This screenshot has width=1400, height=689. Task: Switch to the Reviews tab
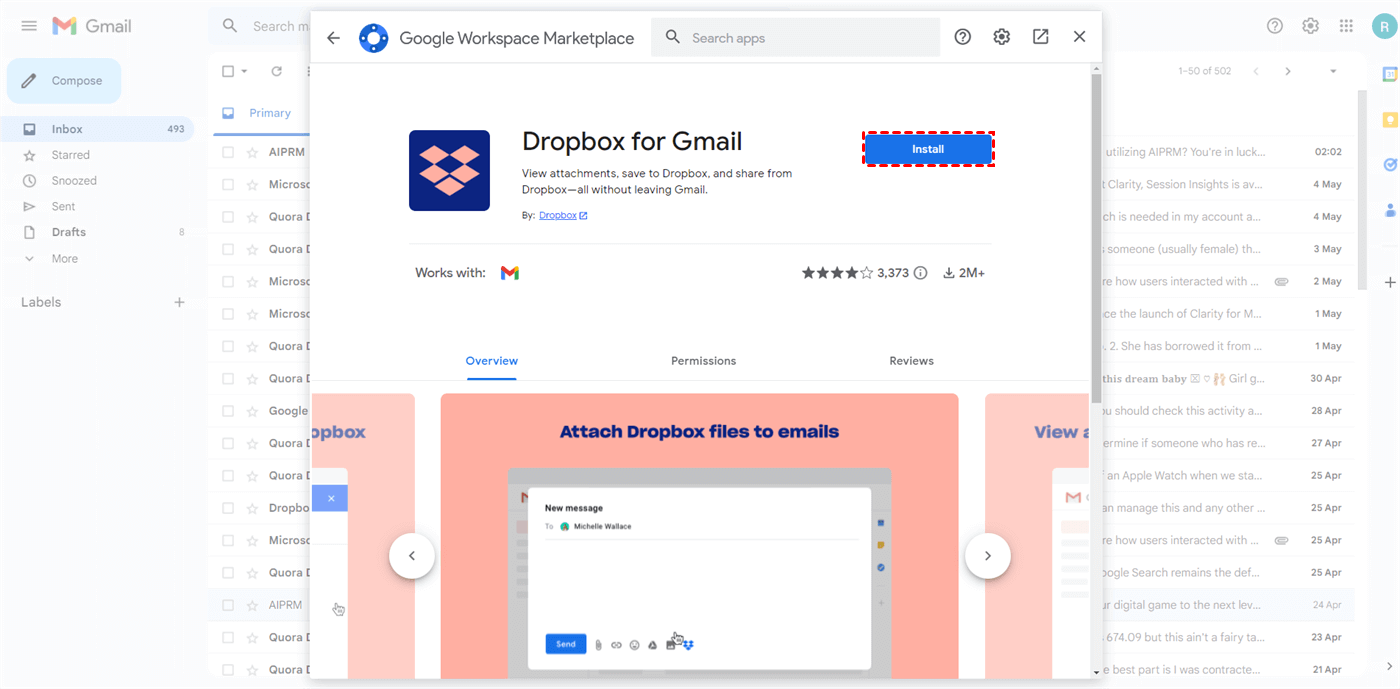click(x=911, y=361)
